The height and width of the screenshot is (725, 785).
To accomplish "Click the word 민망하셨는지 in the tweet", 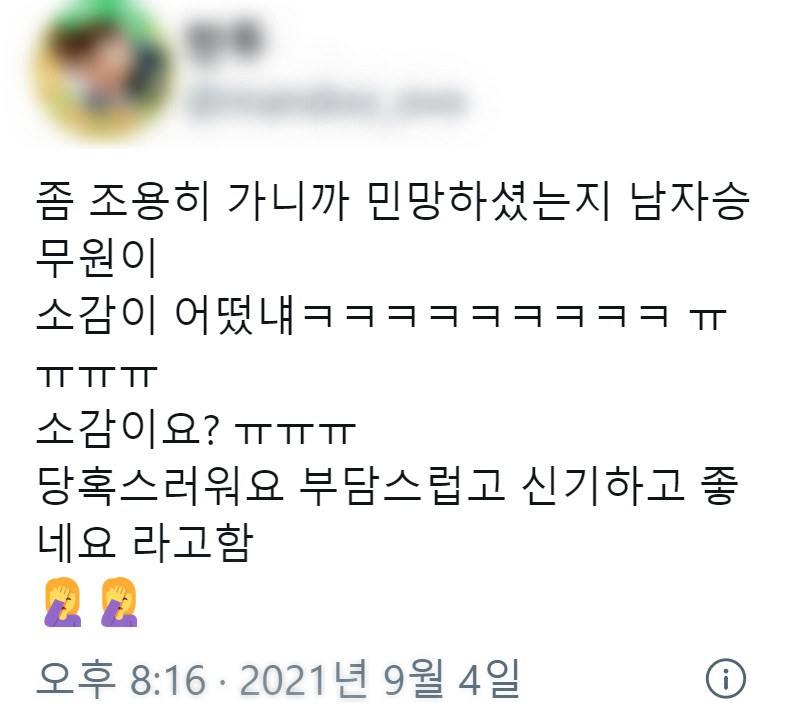I will click(x=490, y=202).
